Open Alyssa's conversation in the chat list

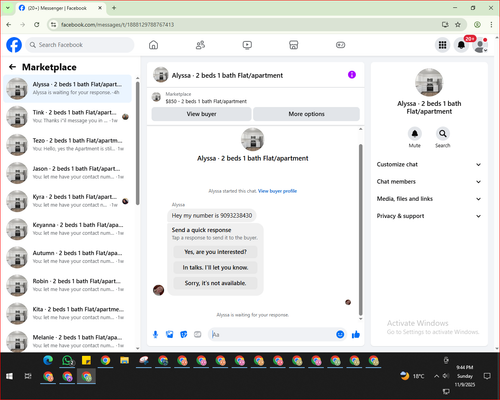tap(68, 89)
